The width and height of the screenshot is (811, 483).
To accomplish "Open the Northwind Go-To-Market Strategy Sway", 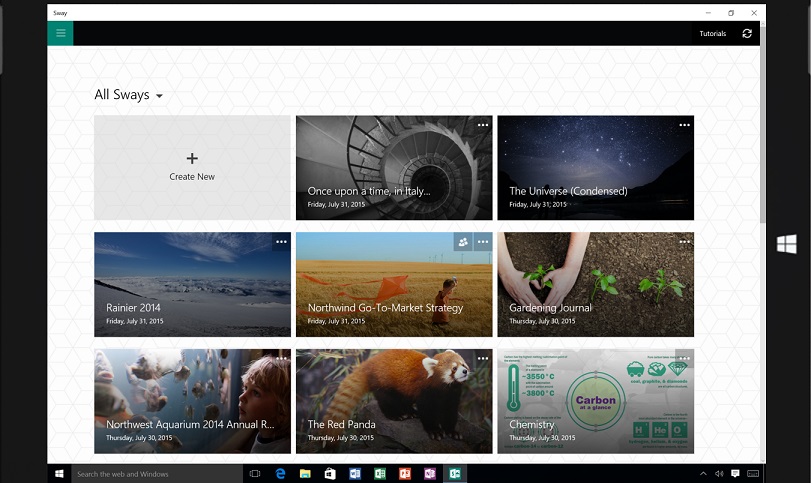I will (394, 284).
